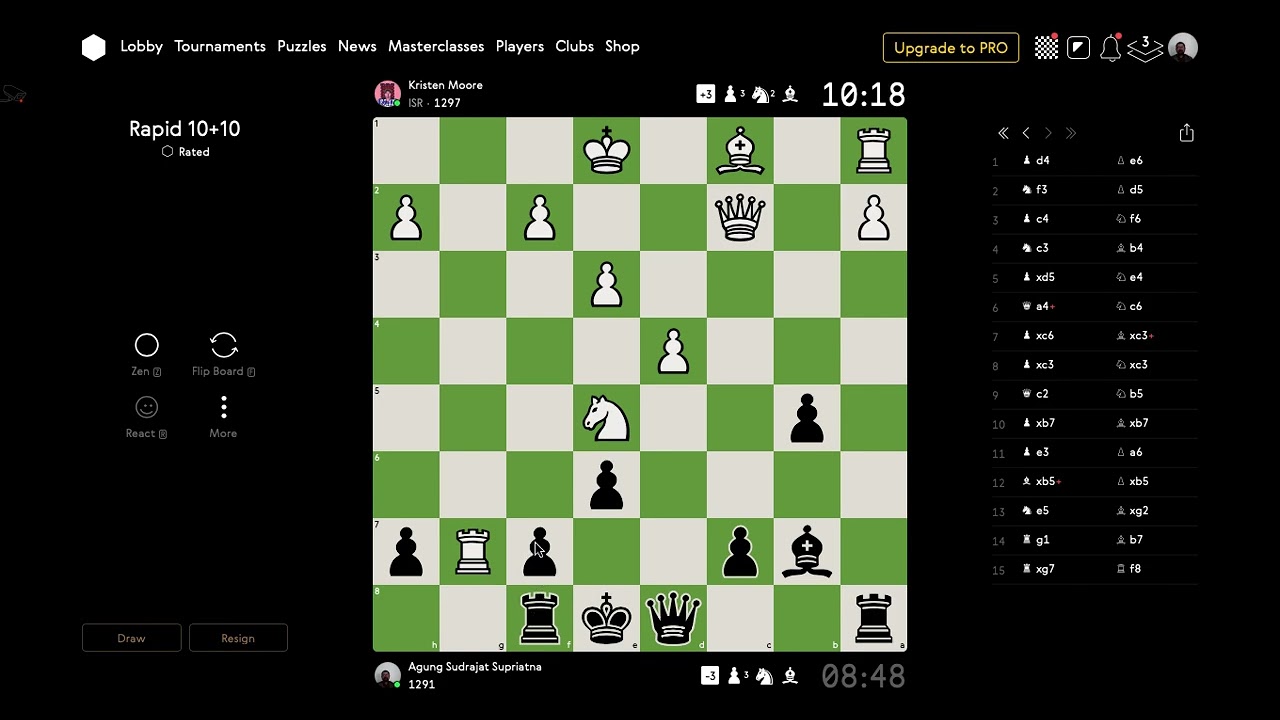This screenshot has width=1280, height=720.
Task: Open the stacked layers icon with 3
Action: [1145, 47]
